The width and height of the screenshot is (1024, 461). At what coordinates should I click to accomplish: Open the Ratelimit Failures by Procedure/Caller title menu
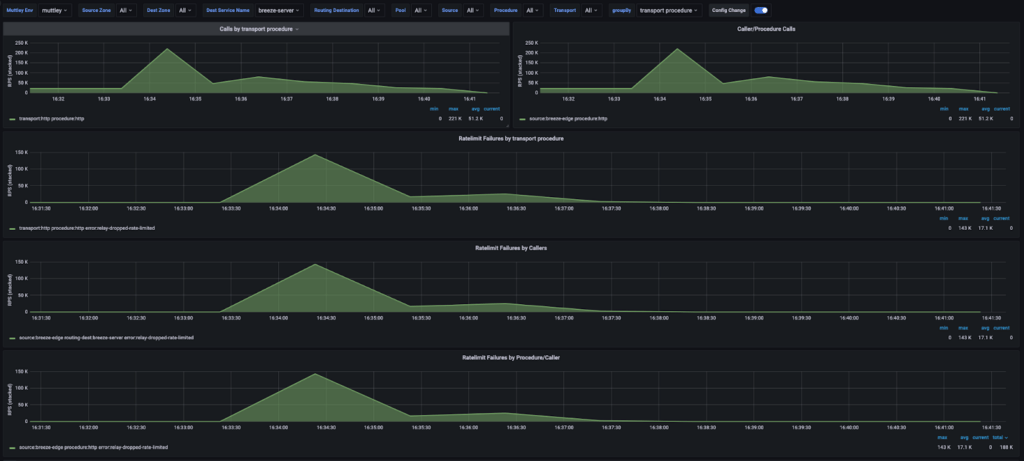click(x=511, y=356)
